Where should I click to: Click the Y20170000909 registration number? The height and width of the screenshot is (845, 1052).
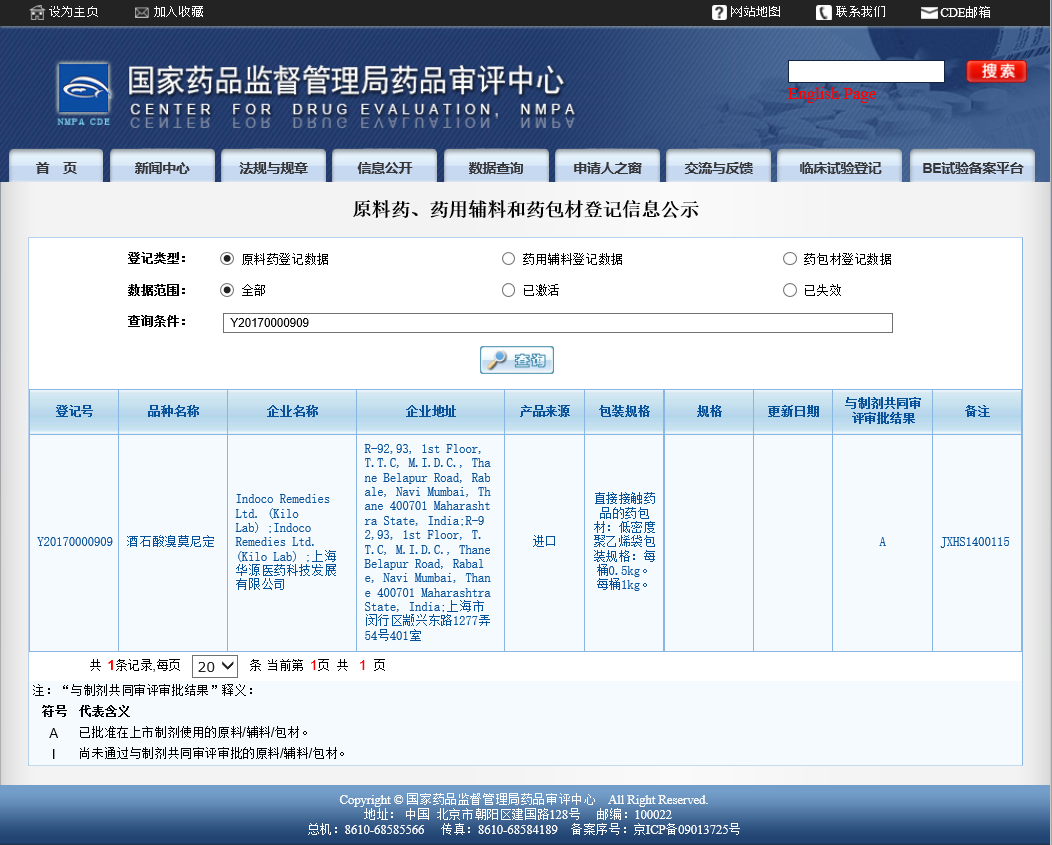coord(73,542)
